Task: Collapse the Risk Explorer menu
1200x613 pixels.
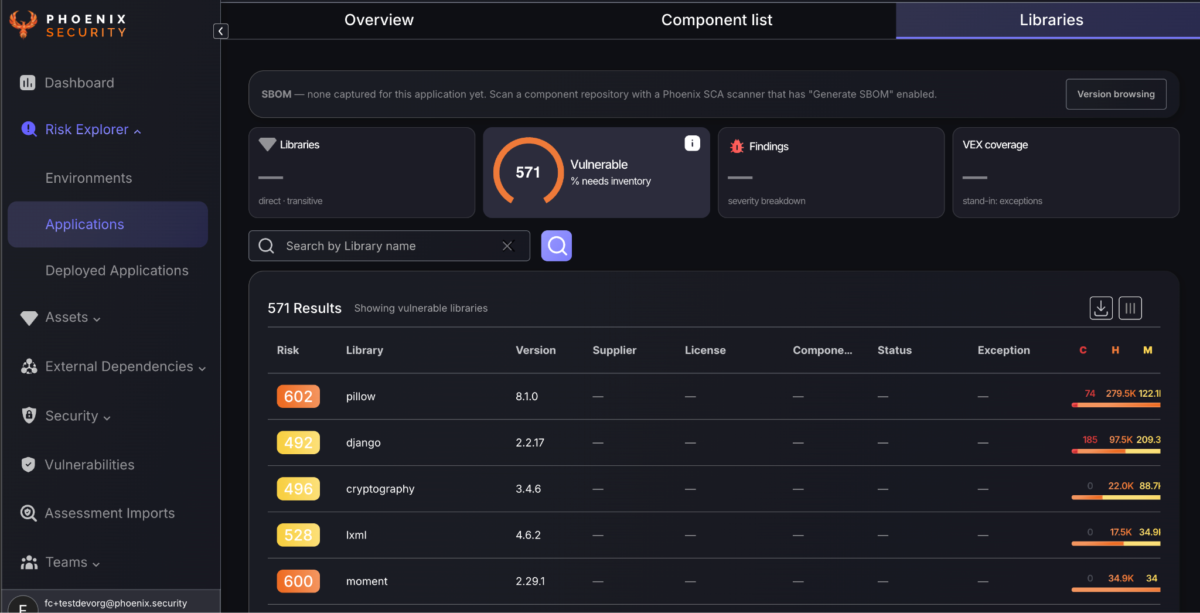Action: coord(137,130)
